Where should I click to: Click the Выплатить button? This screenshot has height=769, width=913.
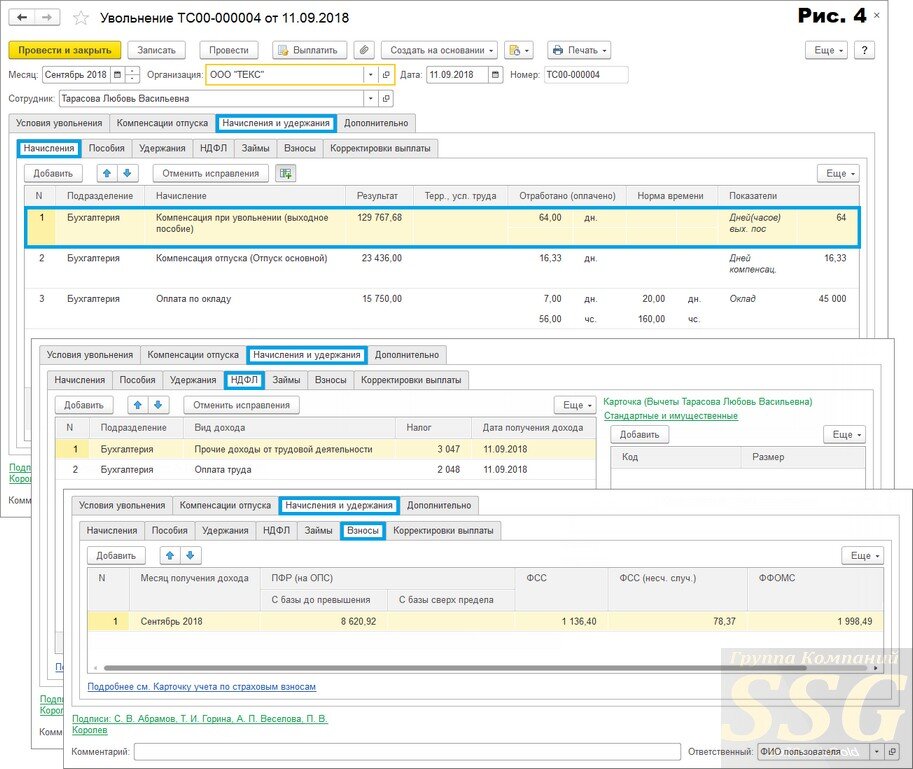coord(309,50)
